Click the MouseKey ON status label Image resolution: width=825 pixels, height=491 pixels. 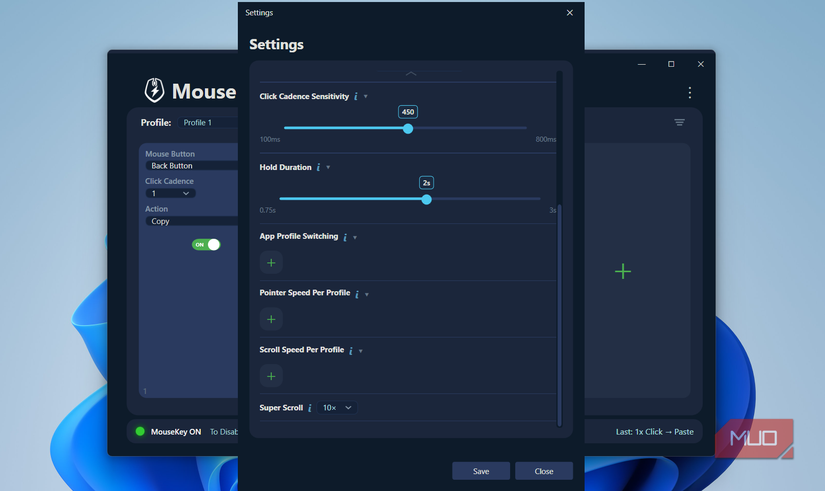176,432
